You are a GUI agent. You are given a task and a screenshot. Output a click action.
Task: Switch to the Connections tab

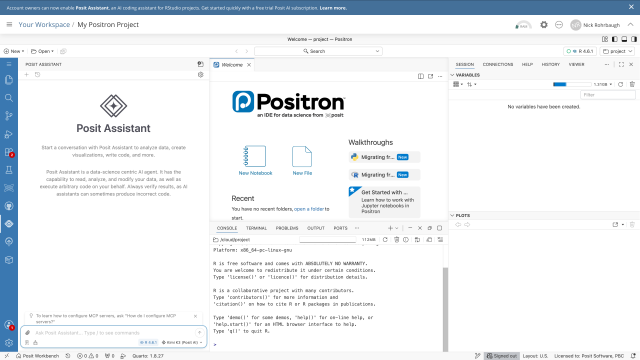coord(498,64)
